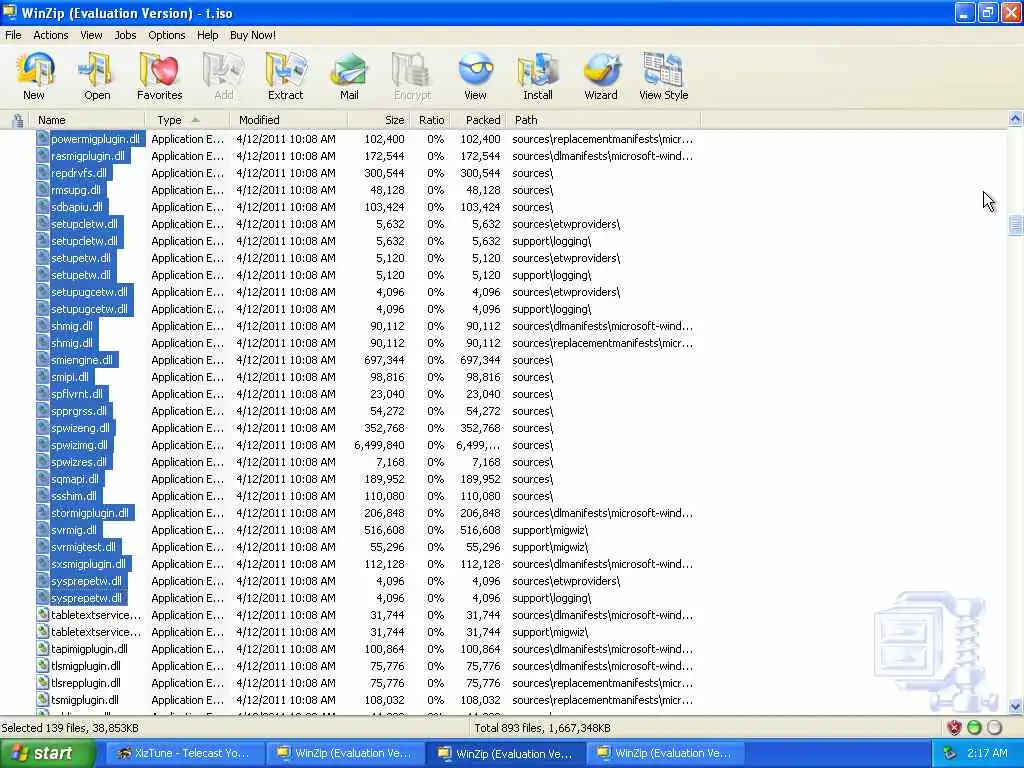Open the File menu
The image size is (1024, 768).
(13, 35)
